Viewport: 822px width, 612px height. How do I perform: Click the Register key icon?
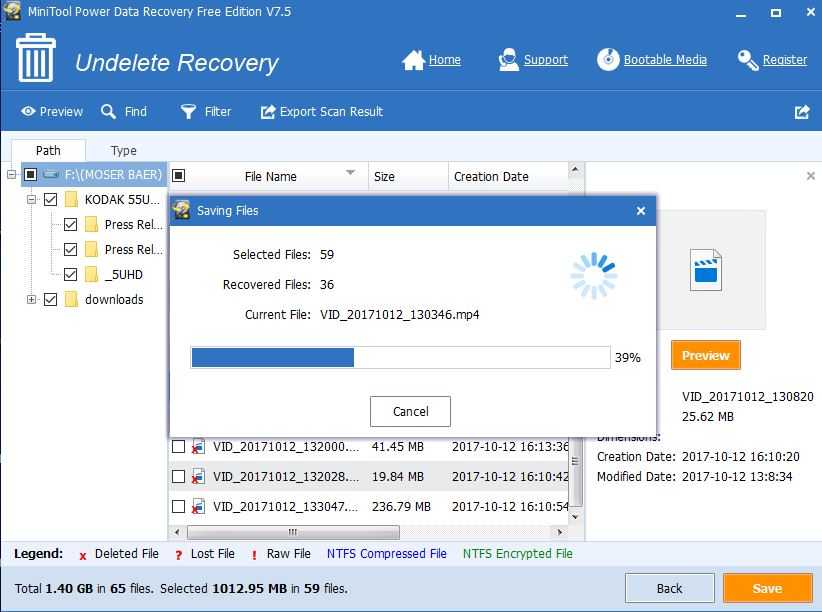(748, 60)
